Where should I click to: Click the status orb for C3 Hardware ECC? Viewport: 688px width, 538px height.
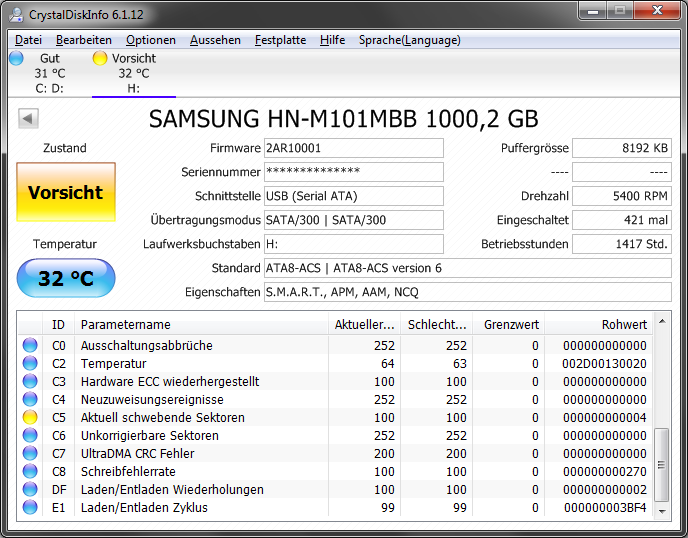pos(30,381)
